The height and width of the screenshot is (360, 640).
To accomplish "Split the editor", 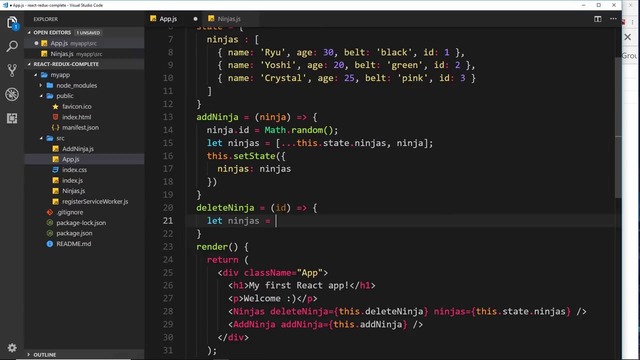I will [598, 19].
